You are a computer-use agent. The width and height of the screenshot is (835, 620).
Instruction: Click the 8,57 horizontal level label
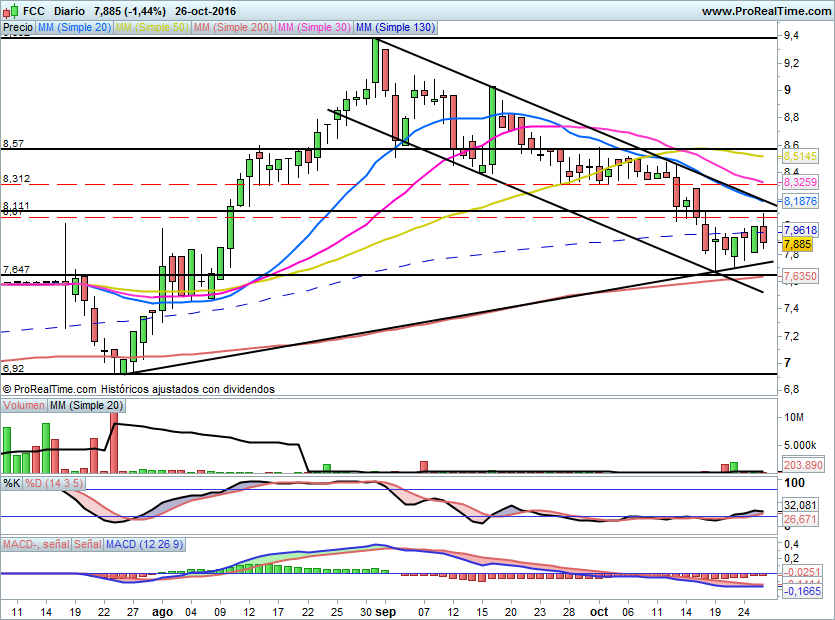click(x=13, y=144)
